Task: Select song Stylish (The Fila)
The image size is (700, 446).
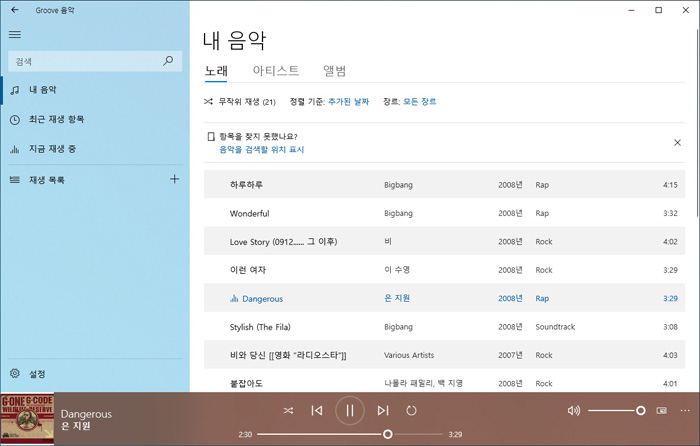Action: point(444,327)
